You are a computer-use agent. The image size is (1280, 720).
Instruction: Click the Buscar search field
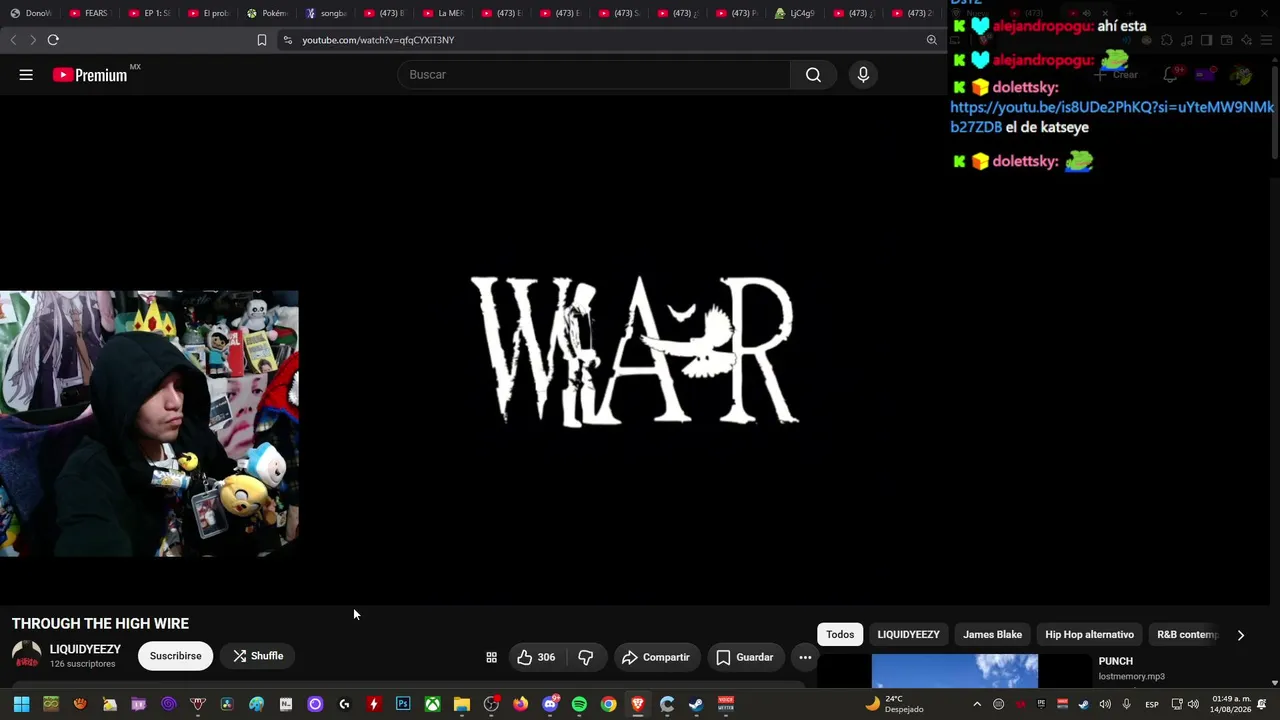click(594, 75)
